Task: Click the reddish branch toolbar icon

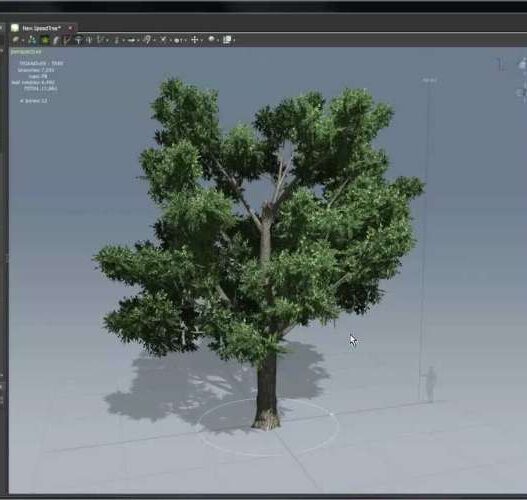Action: [67, 40]
